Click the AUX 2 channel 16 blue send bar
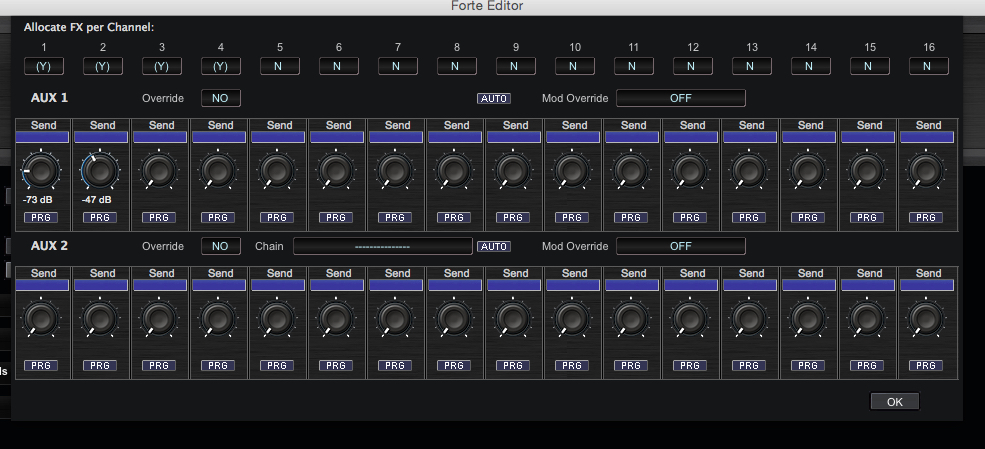This screenshot has height=449, width=985. [927, 285]
